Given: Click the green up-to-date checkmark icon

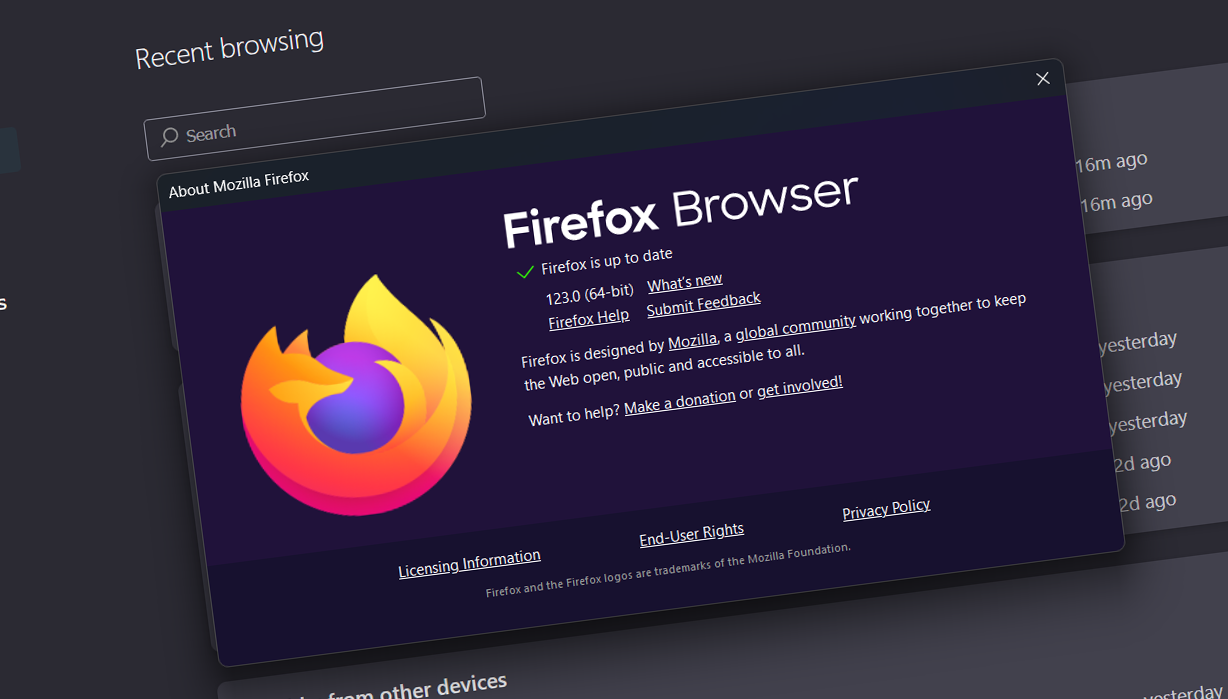Looking at the screenshot, I should [x=525, y=272].
